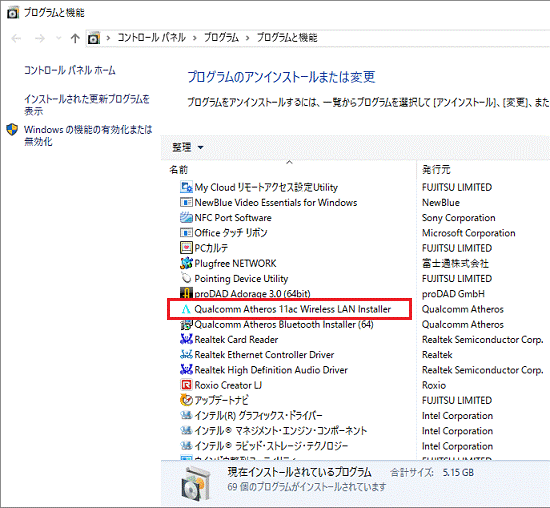Click the インテル グラフィックス・ドライバー icon
The image size is (550, 508).
click(186, 415)
